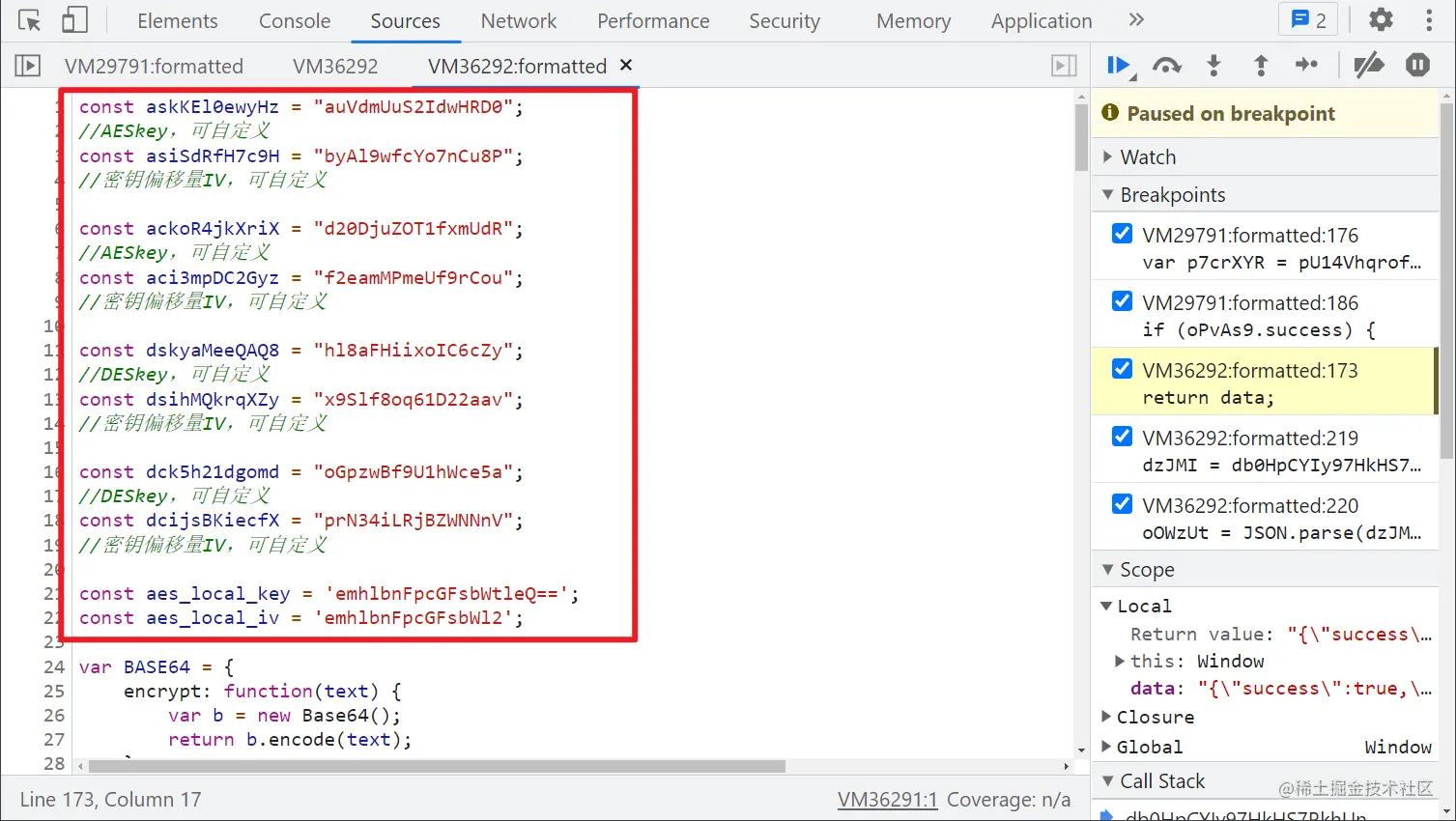Step into next function call

[x=1214, y=66]
